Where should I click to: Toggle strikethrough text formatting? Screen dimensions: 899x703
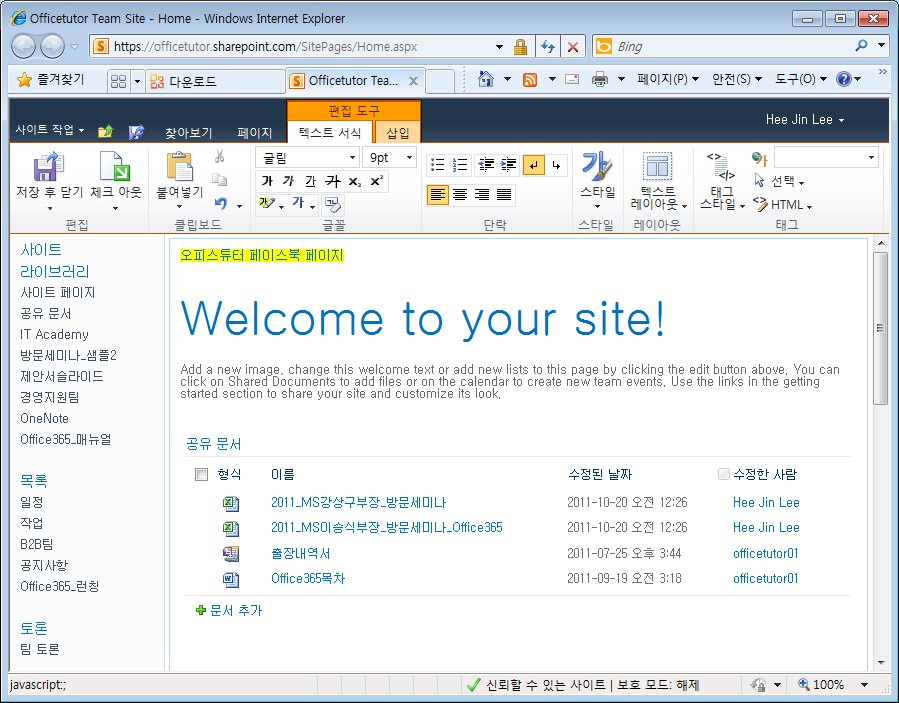pyautogui.click(x=333, y=181)
